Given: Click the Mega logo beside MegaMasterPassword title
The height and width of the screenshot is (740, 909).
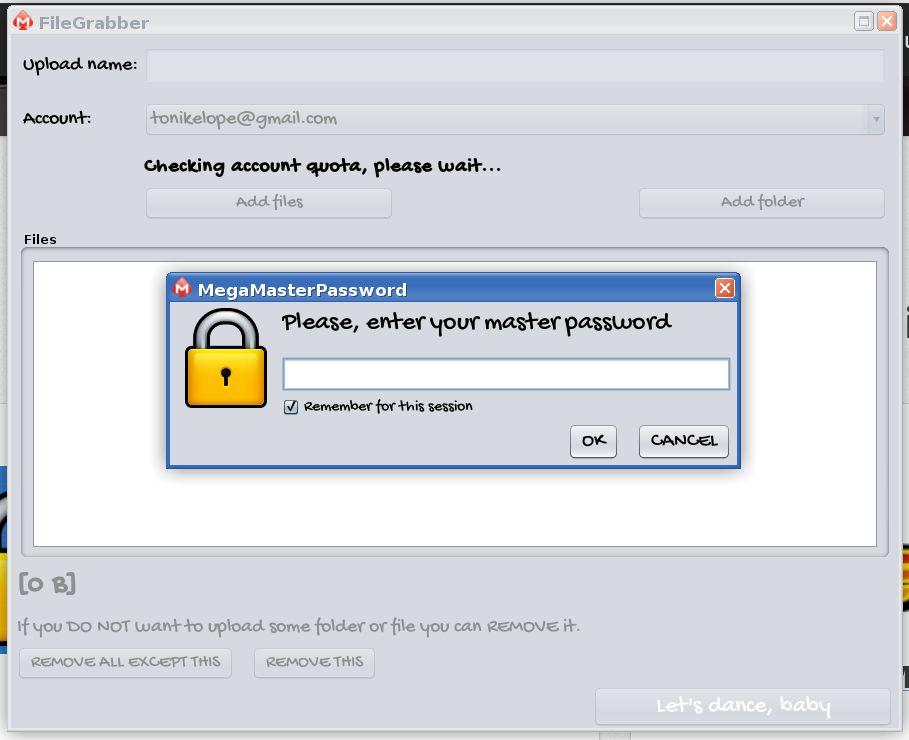Looking at the screenshot, I should 182,288.
